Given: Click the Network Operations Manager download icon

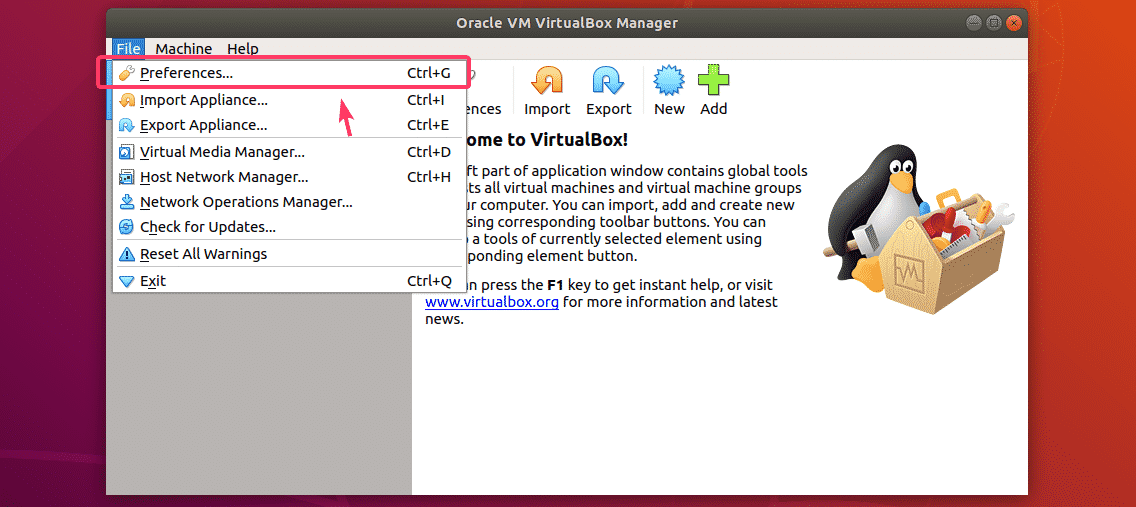Looking at the screenshot, I should coord(127,202).
